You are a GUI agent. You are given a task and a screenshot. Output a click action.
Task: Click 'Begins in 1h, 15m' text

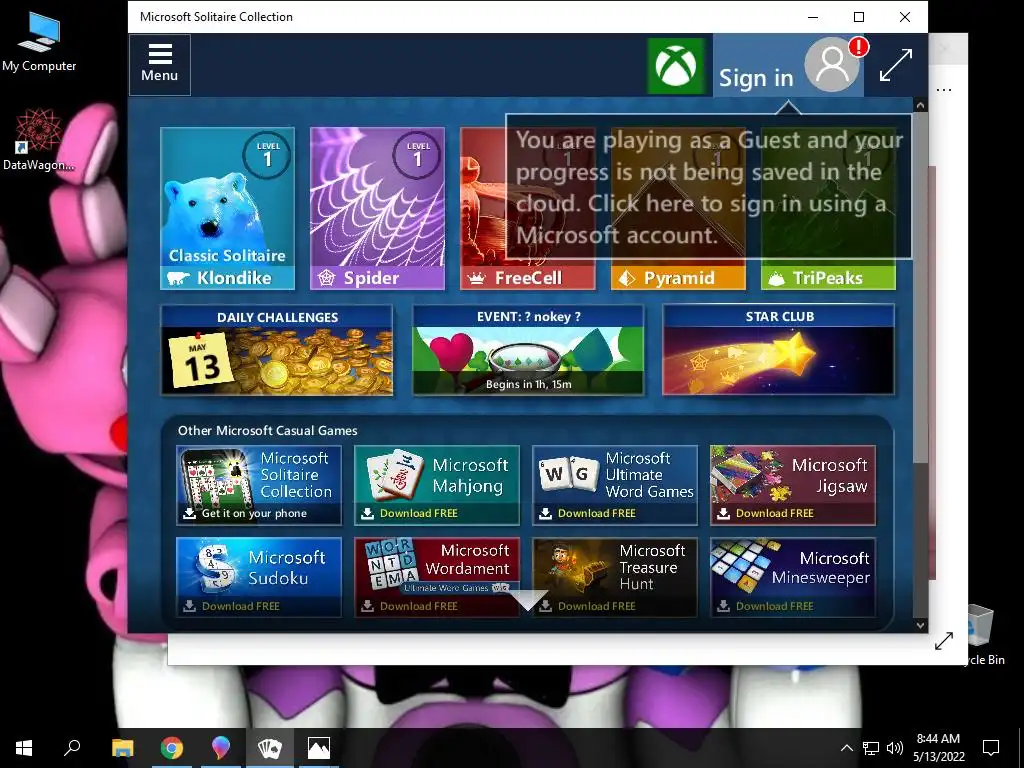coord(528,385)
